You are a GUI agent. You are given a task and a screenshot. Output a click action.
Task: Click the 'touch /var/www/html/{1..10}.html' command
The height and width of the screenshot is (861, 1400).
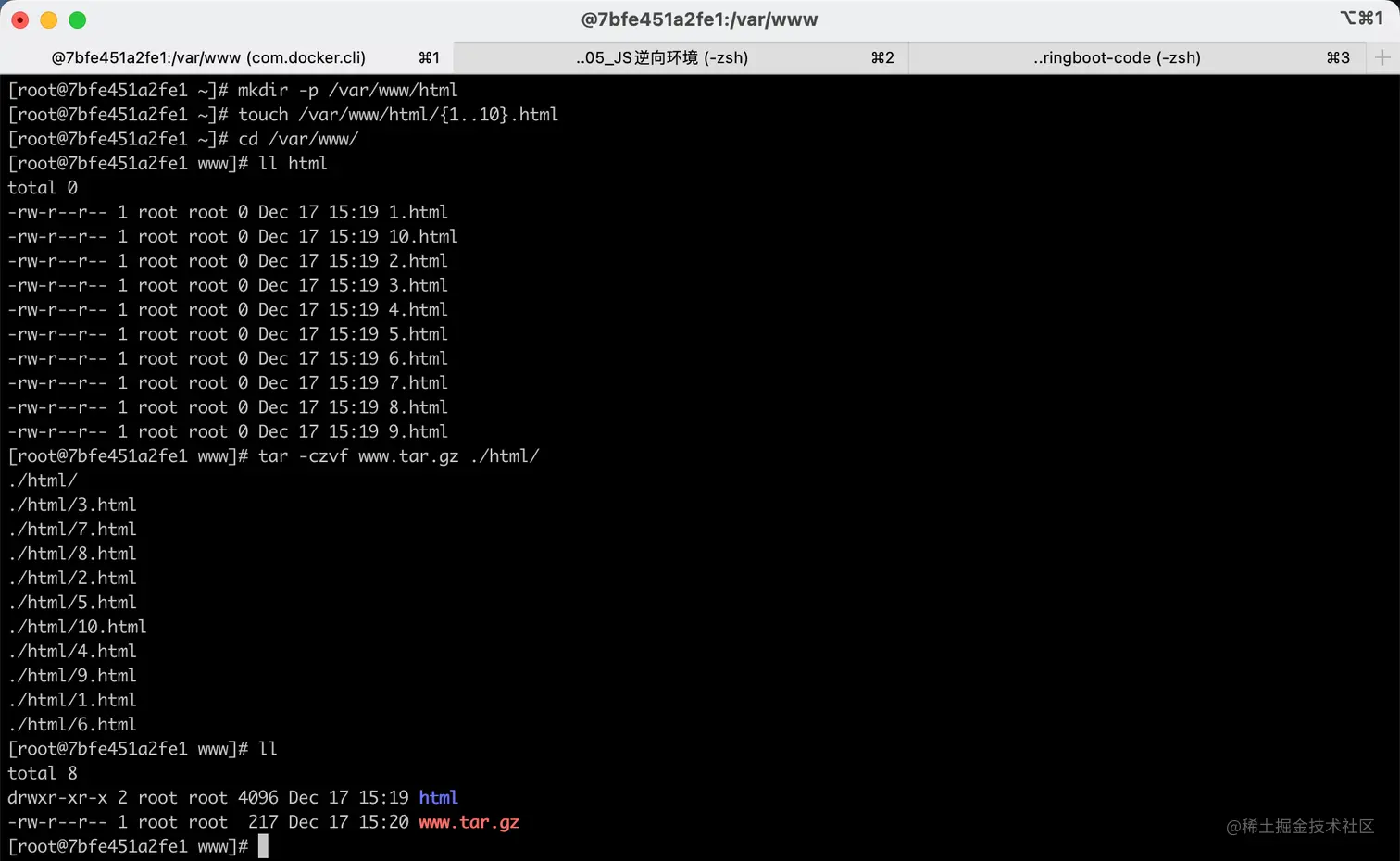pyautogui.click(x=283, y=115)
